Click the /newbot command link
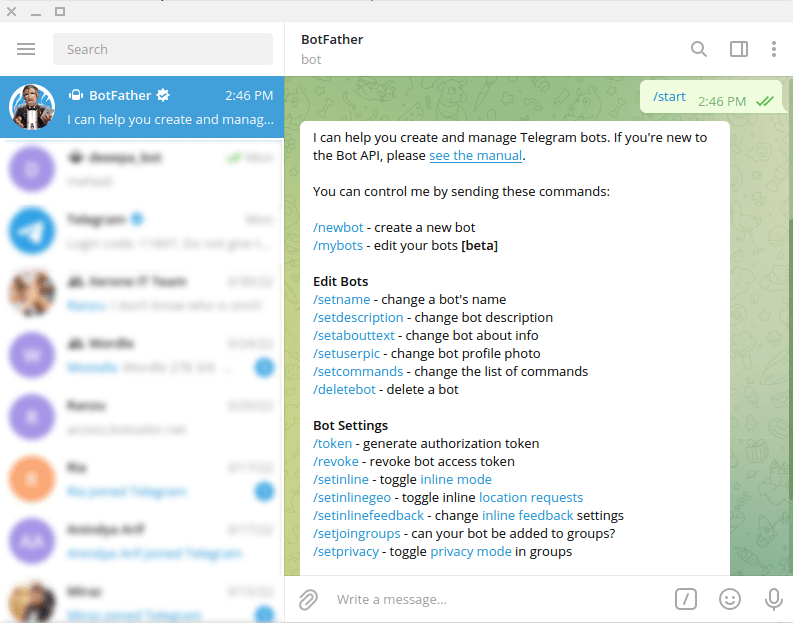This screenshot has width=793, height=623. (338, 227)
